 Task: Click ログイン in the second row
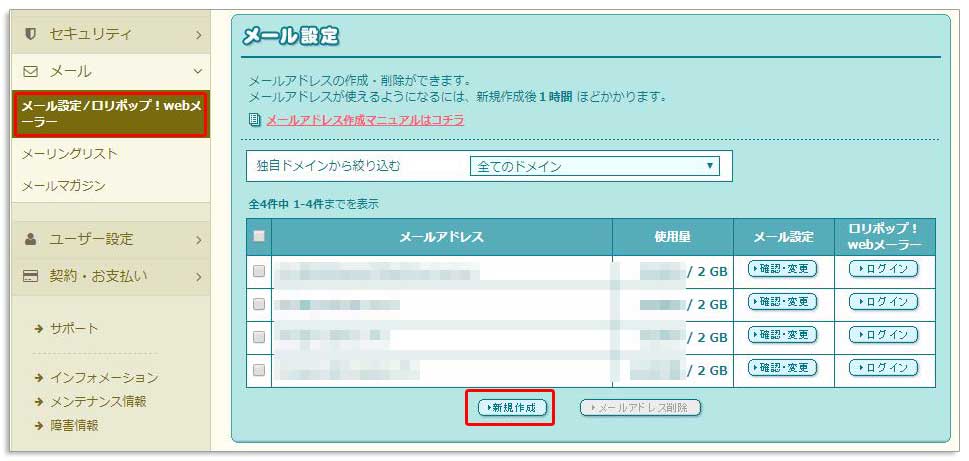(x=884, y=302)
